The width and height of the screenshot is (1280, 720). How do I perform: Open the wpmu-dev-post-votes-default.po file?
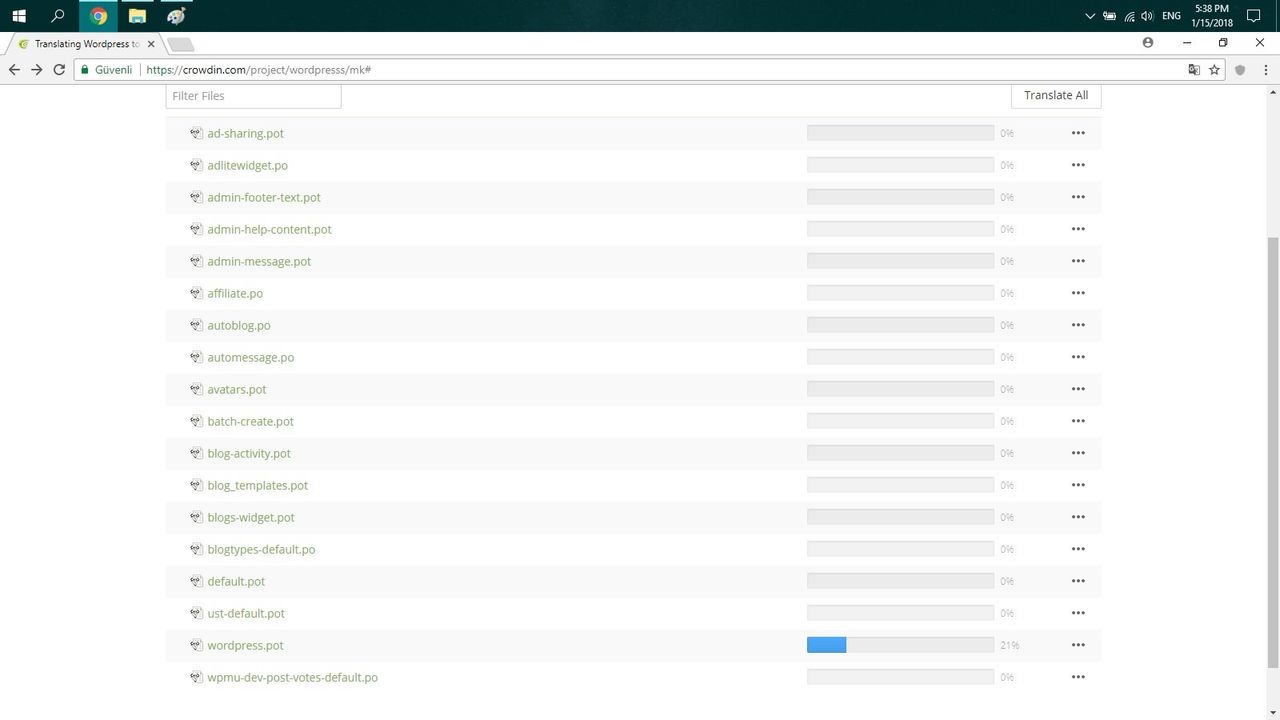coord(292,677)
